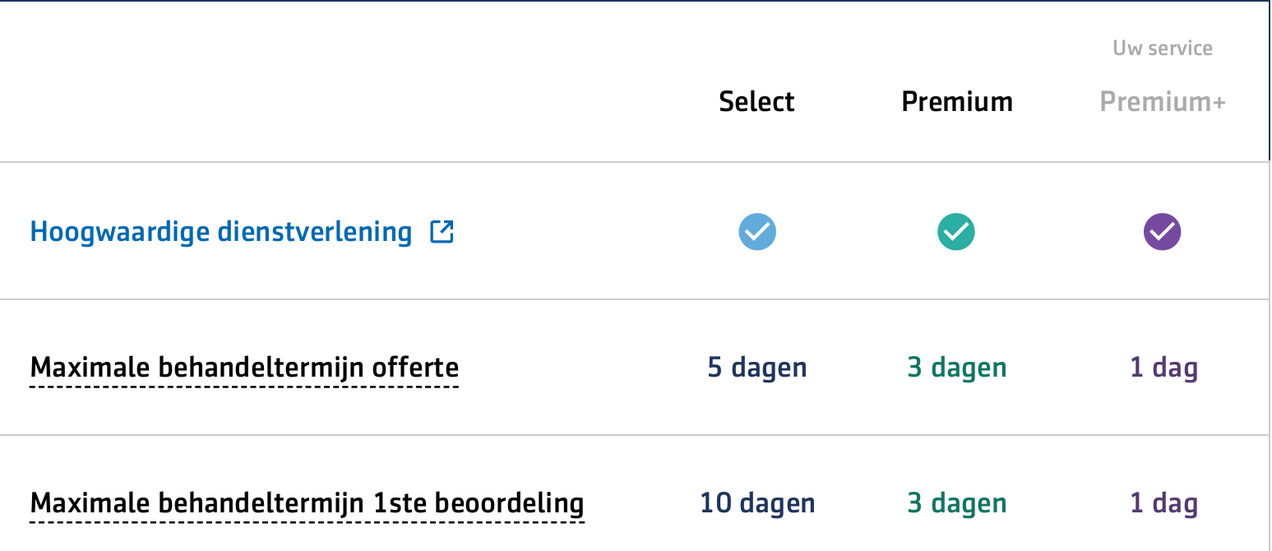Click the external-link icon beside Hoogwaardige dienstverlening
Image resolution: width=1272 pixels, height=551 pixels.
(x=441, y=232)
